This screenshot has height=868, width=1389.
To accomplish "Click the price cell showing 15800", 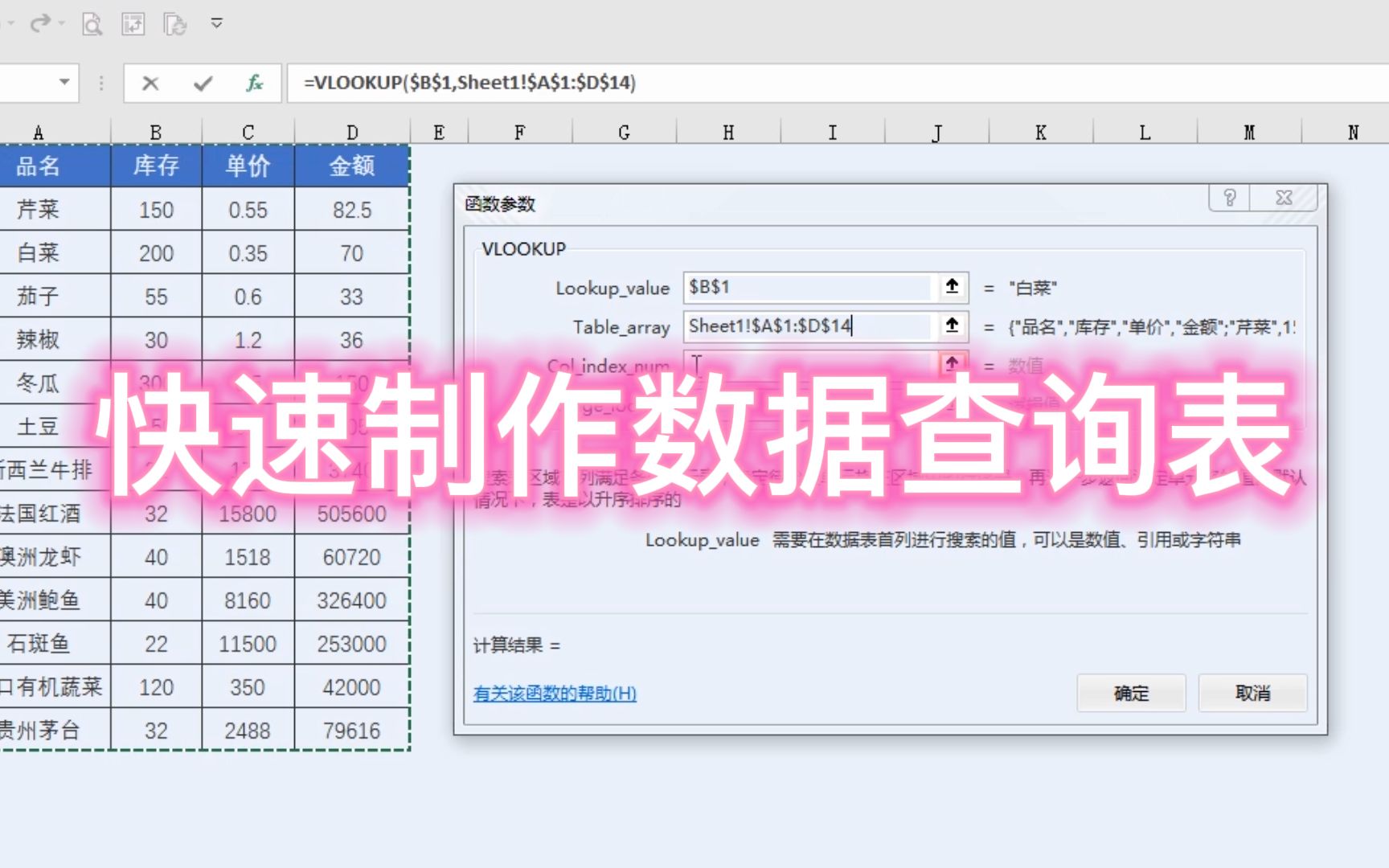I will [248, 514].
